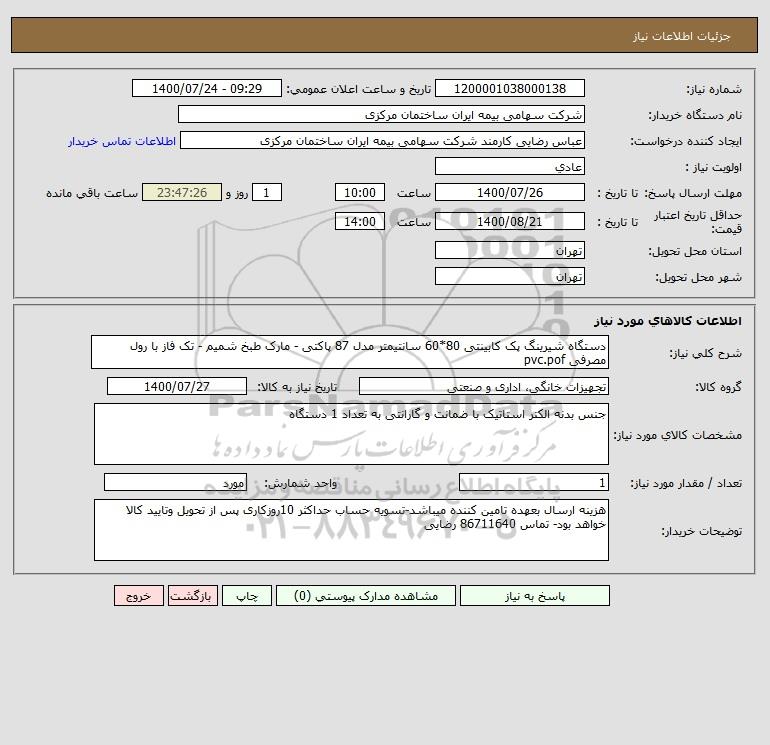770x745 pixels.
Task: Click the شماره نیاز field 1200001038000138
Action: click(510, 88)
